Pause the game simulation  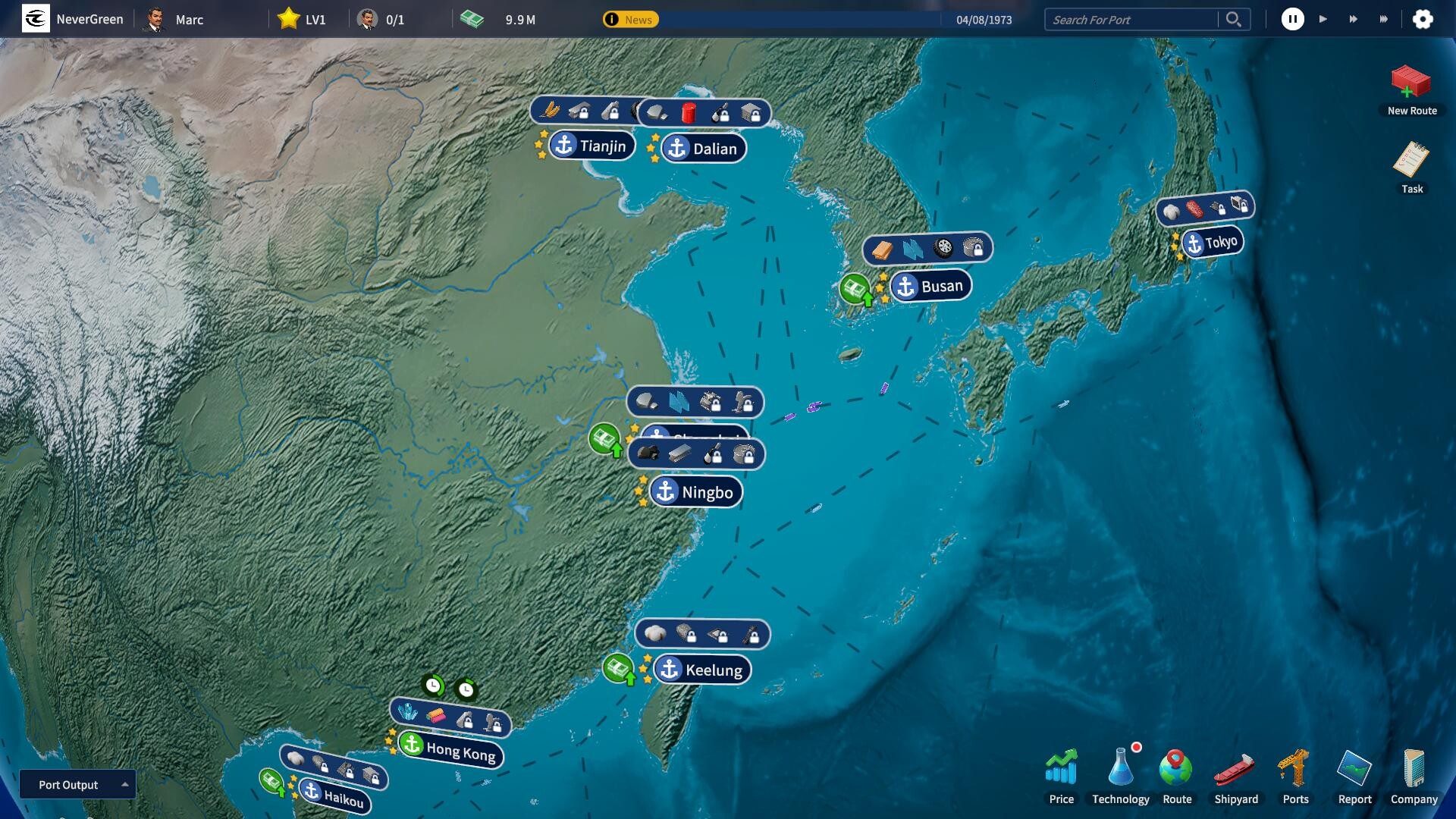(1293, 20)
